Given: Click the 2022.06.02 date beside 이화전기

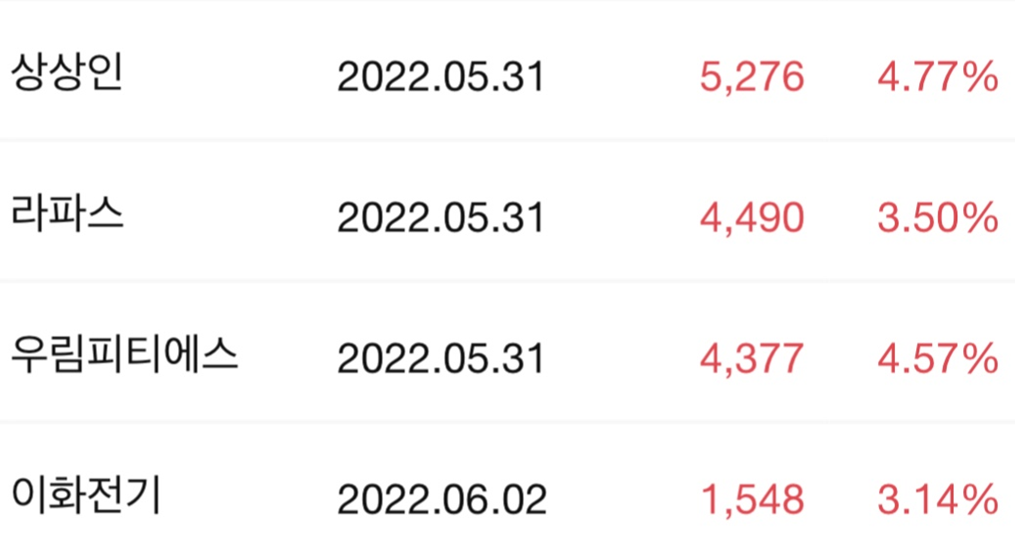Looking at the screenshot, I should 441,498.
